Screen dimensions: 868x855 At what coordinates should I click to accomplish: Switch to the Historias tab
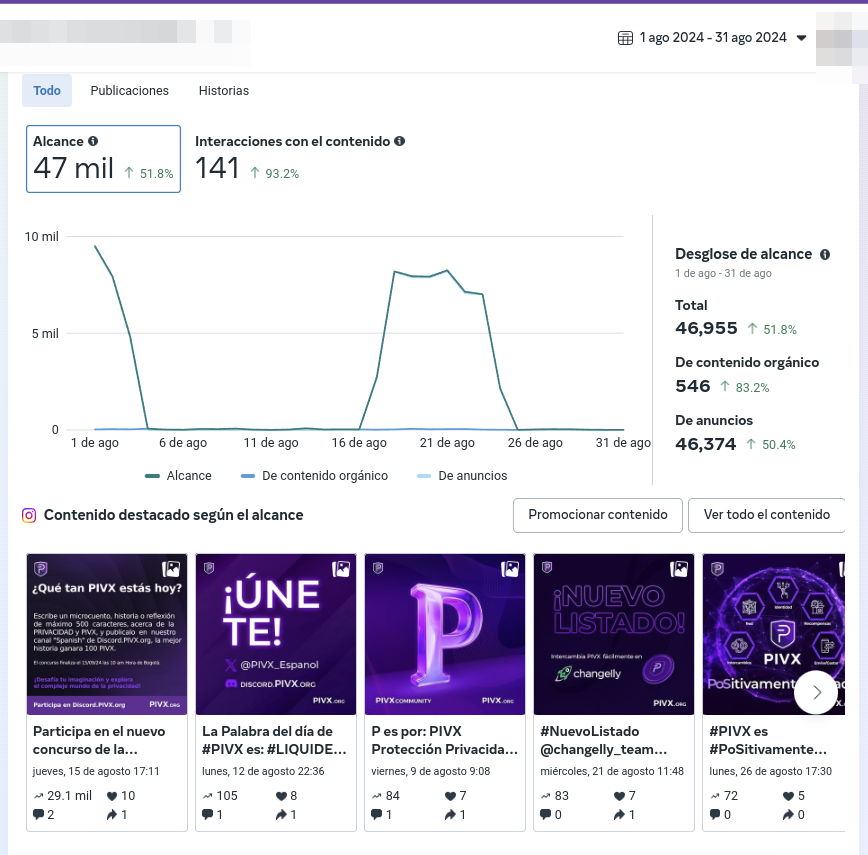224,91
